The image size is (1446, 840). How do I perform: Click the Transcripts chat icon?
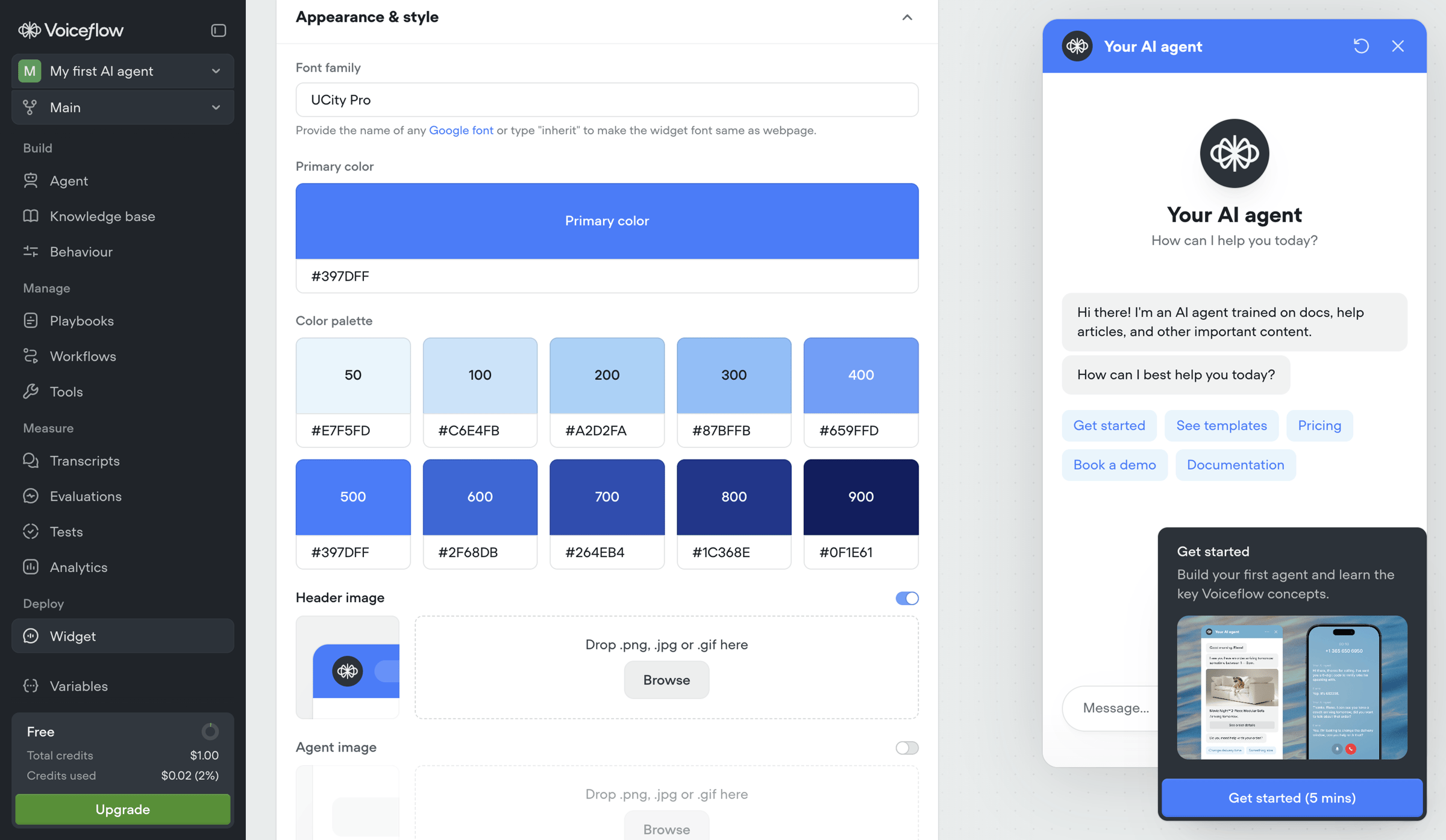(31, 461)
